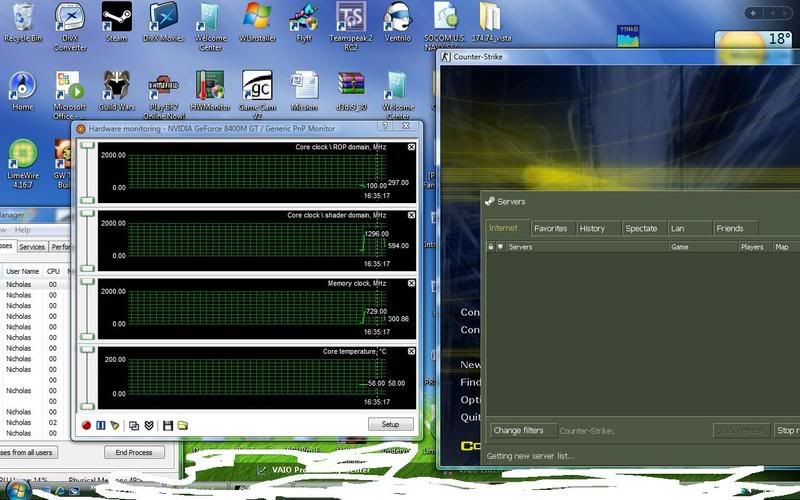Viewport: 800px width, 500px height.
Task: Open the Welcome Center icon beside DivX Movies
Action: [x=210, y=27]
